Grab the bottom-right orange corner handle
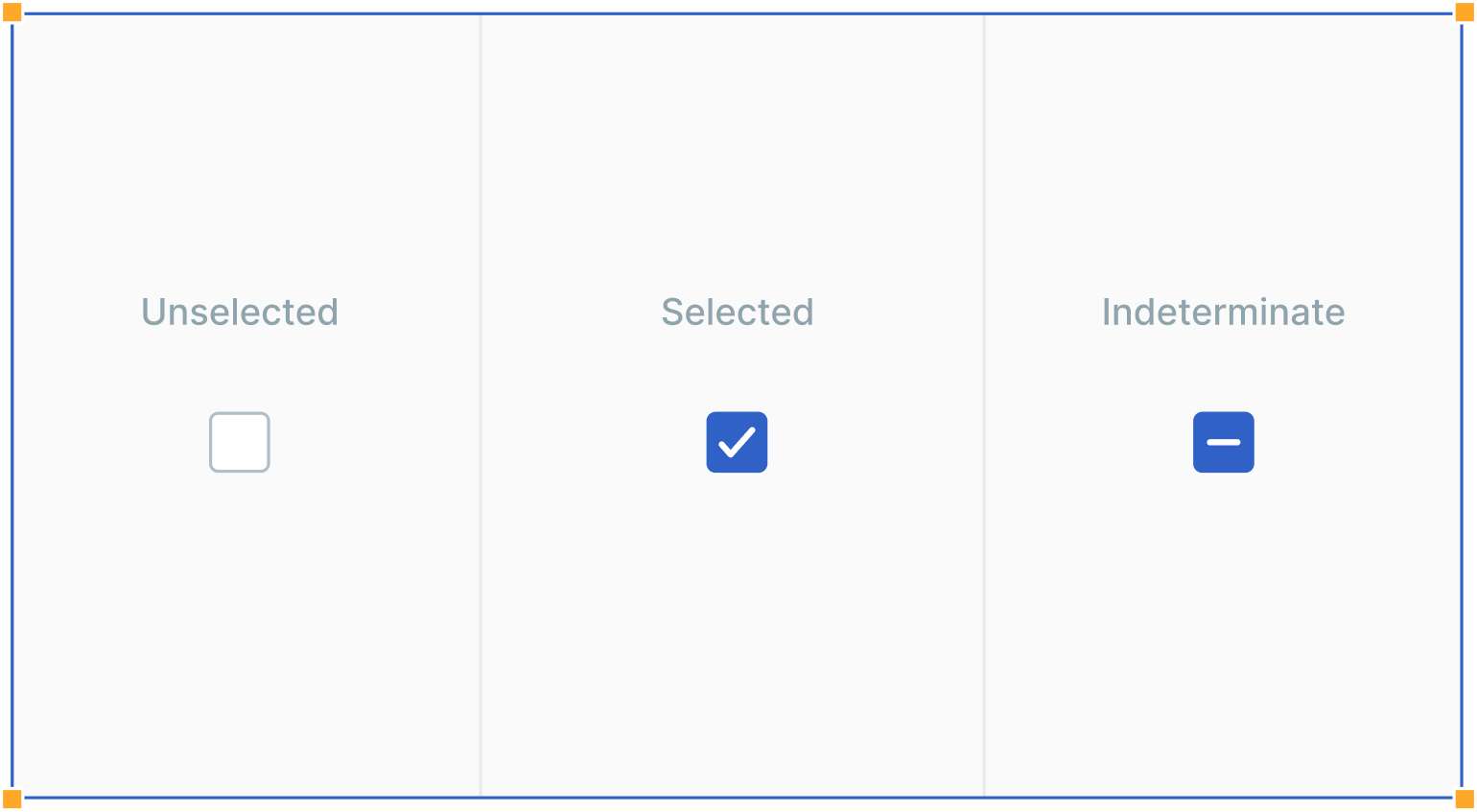This screenshot has height=812, width=1477. click(x=1465, y=799)
